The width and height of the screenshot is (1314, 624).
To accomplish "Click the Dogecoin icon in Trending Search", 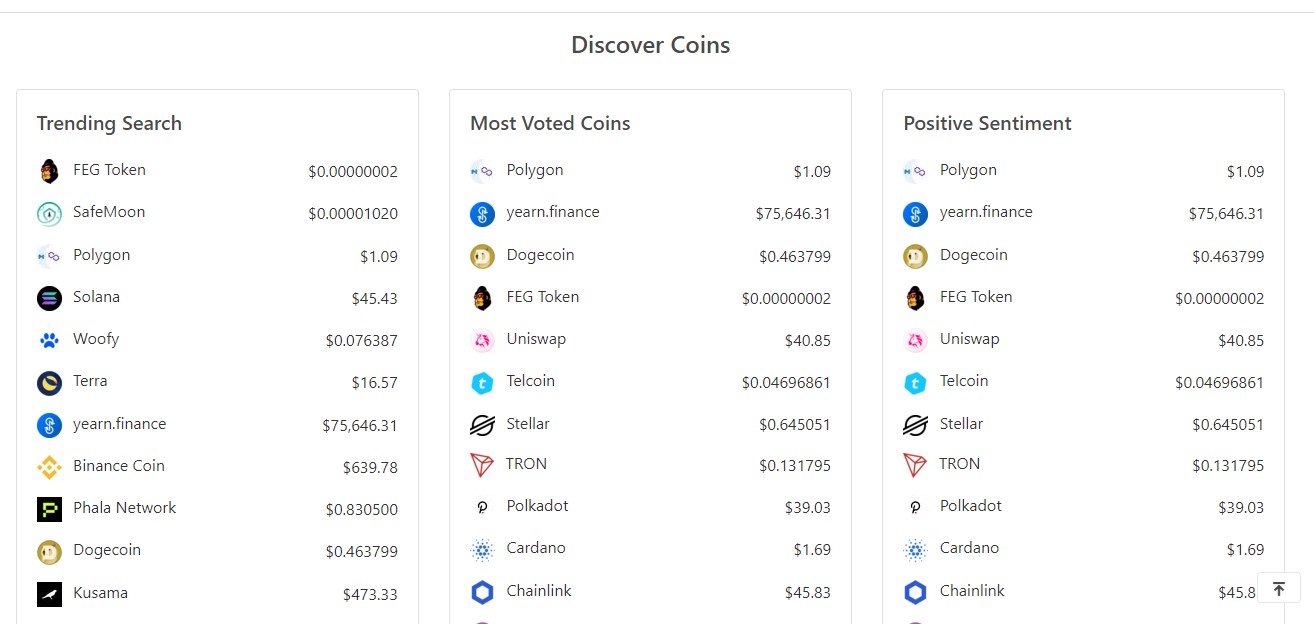I will click(49, 551).
